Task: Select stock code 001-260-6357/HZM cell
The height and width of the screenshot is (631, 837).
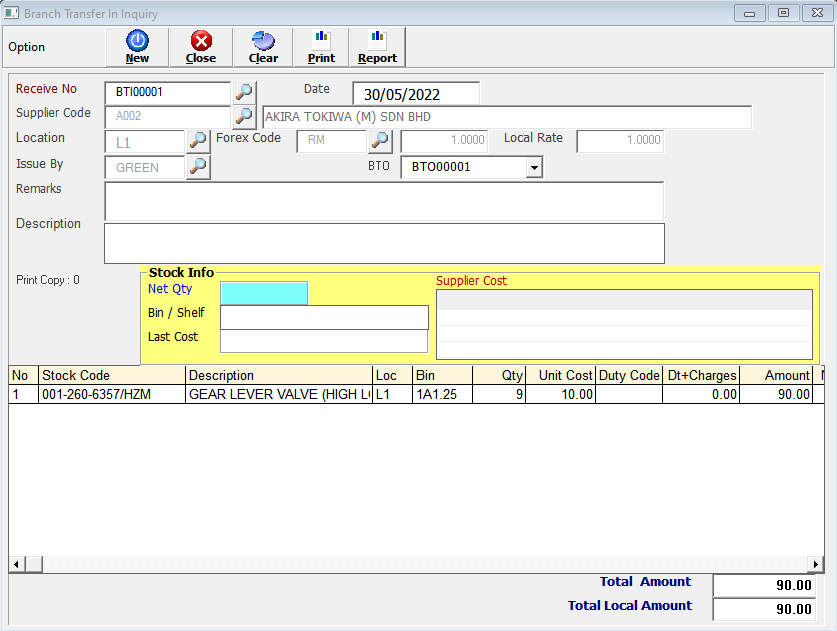Action: point(112,395)
